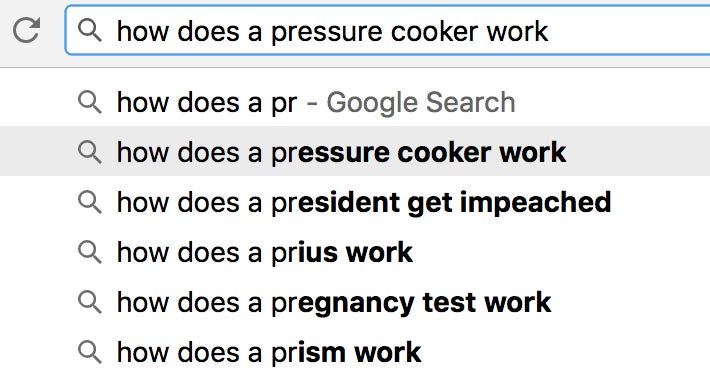Choose 'how does a pregnancy test work' suggestion
This screenshot has width=710, height=376.
(x=355, y=302)
